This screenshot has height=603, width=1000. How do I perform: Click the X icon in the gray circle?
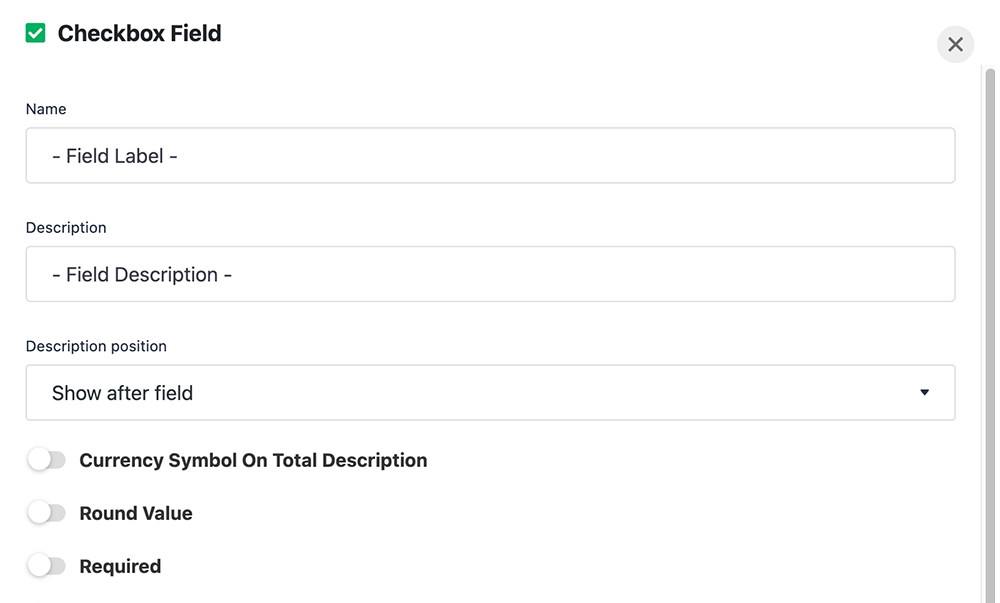955,44
